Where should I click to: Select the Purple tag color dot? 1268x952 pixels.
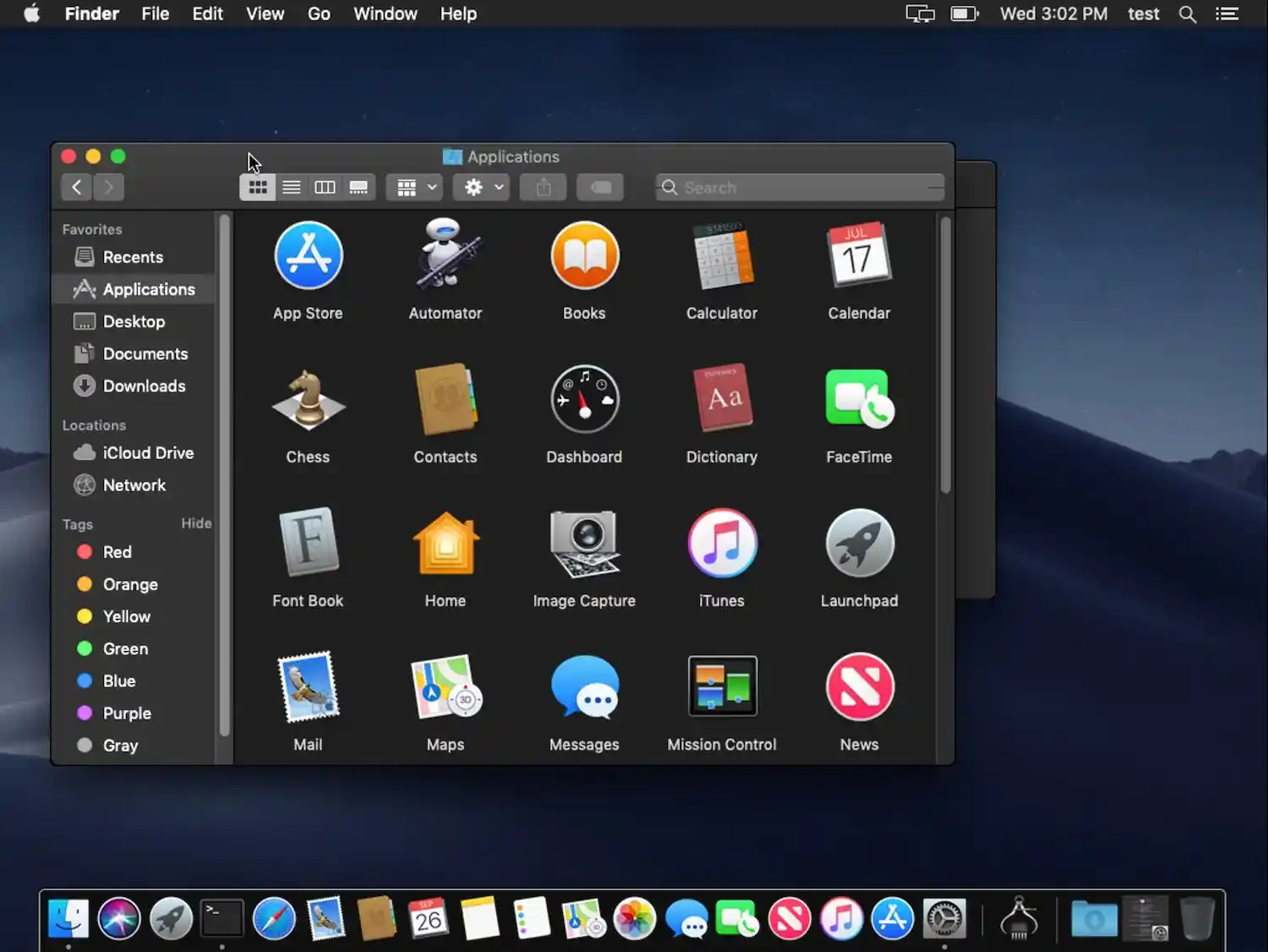click(x=85, y=713)
